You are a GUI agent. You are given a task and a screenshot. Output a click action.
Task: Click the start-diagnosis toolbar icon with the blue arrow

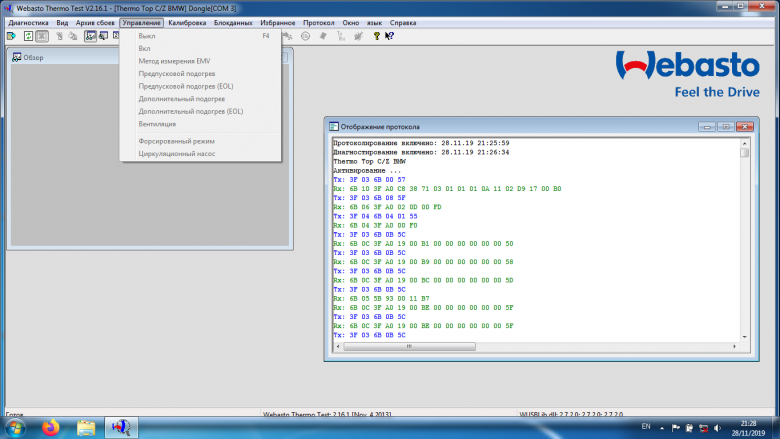click(11, 36)
